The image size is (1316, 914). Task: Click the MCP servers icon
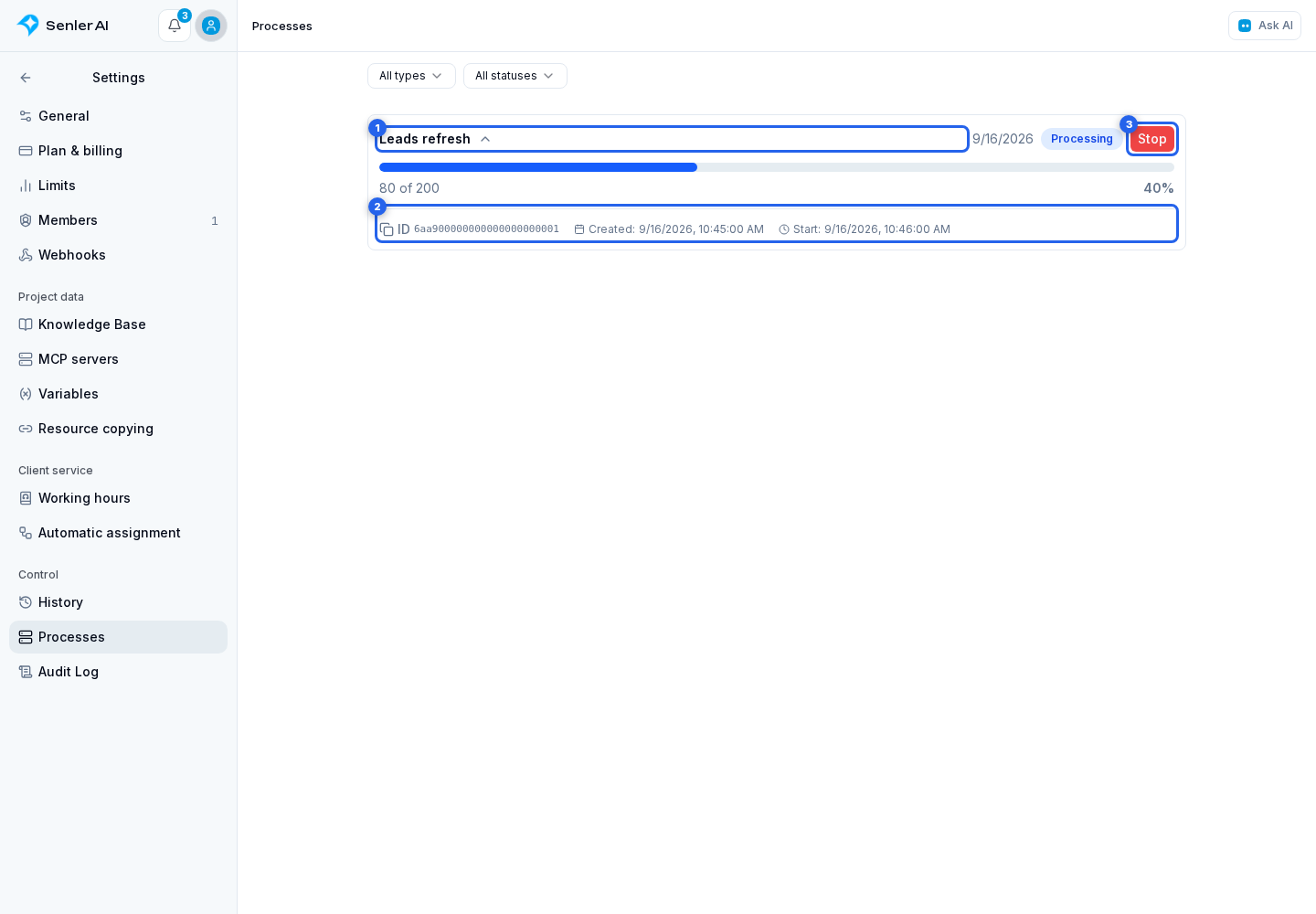(x=26, y=359)
